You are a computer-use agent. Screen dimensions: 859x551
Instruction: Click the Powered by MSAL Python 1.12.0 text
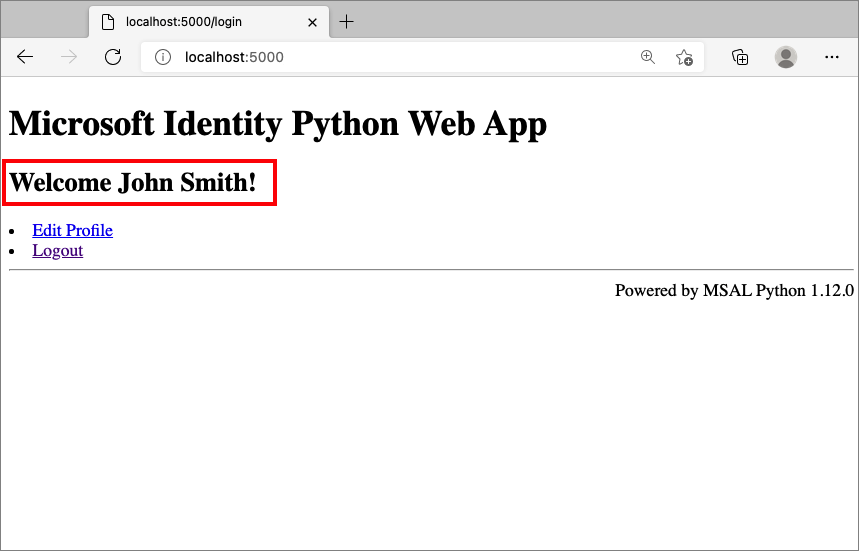point(734,290)
